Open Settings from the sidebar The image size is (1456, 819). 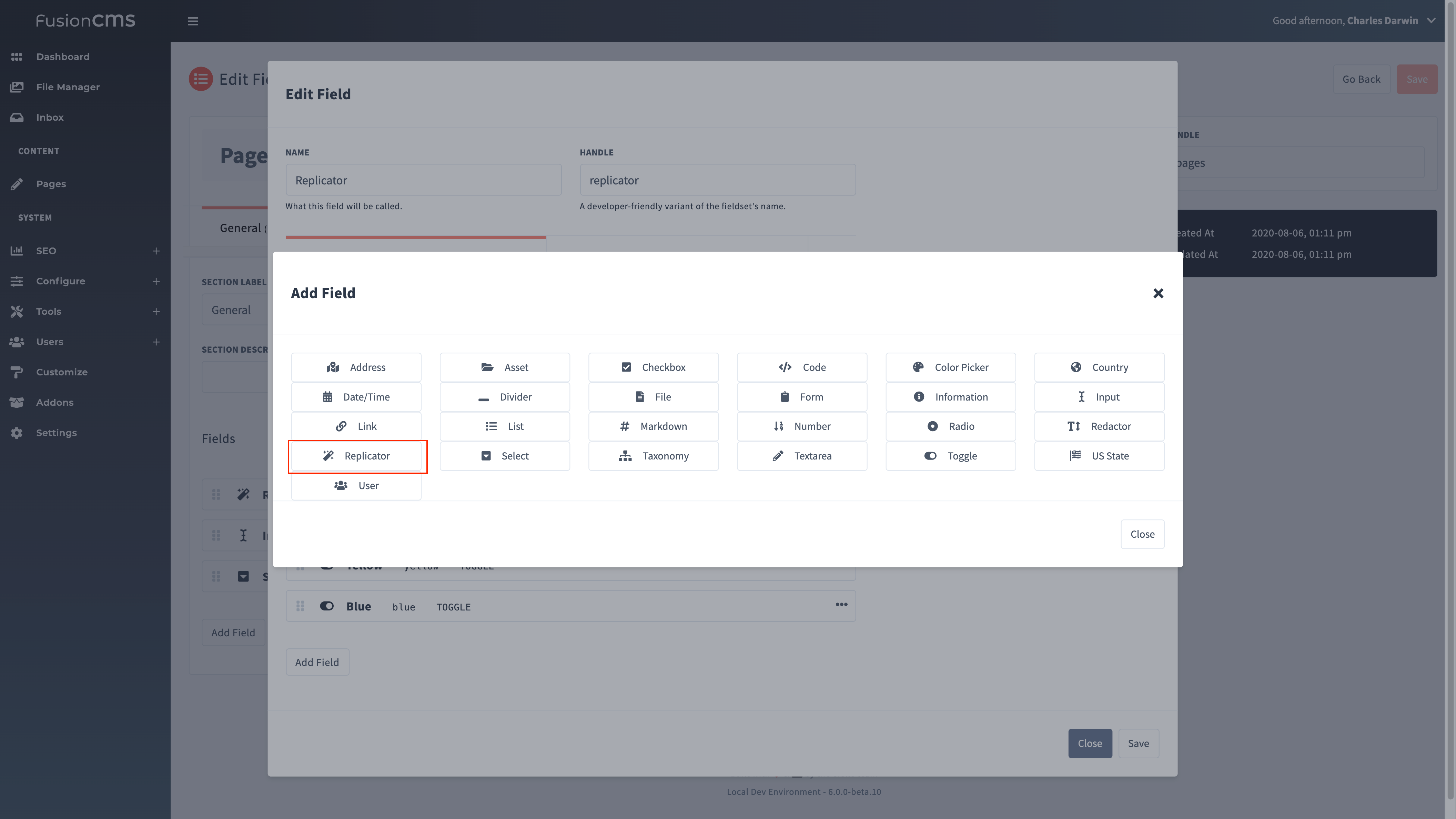(x=57, y=432)
